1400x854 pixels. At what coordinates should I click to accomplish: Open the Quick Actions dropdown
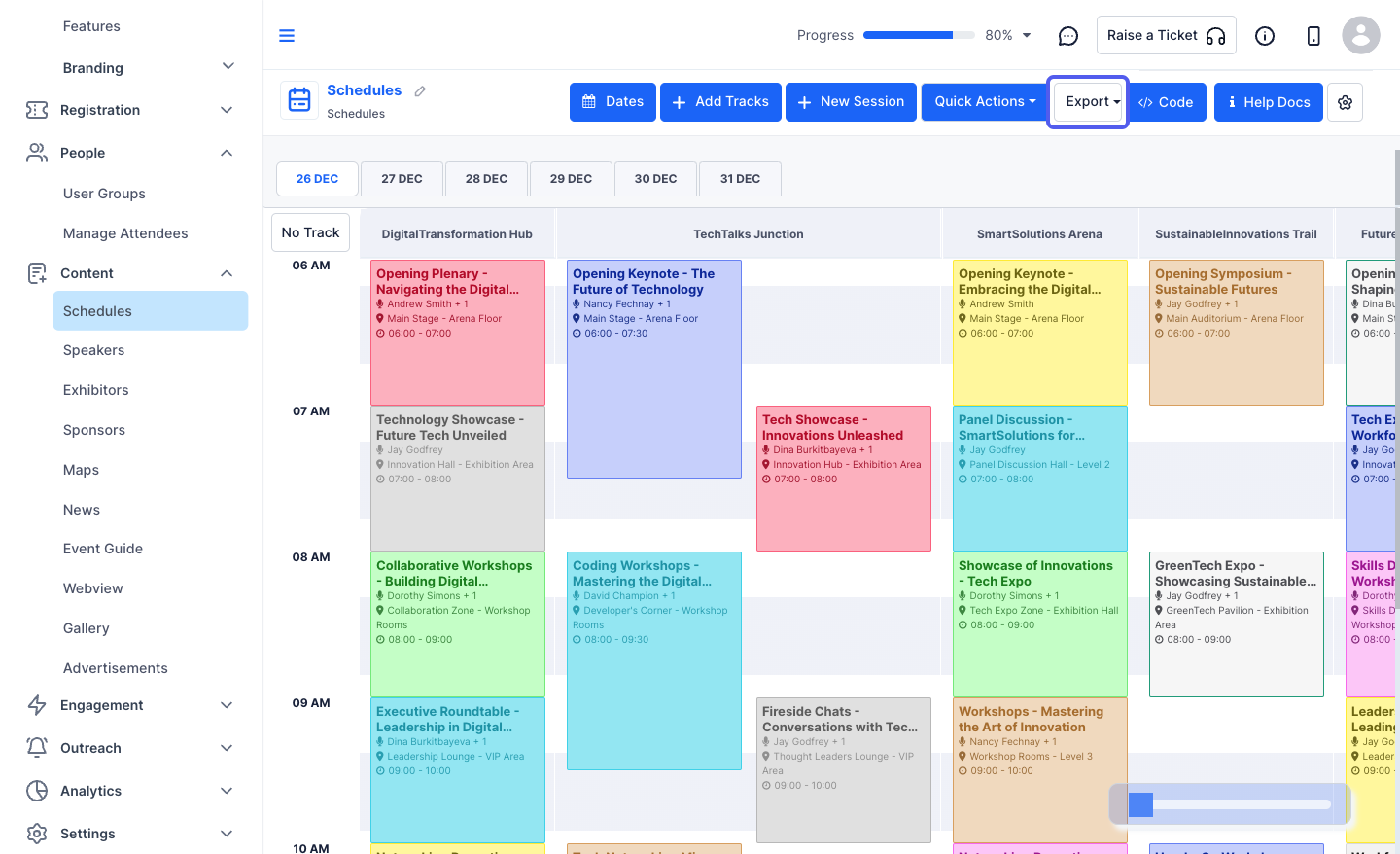985,102
